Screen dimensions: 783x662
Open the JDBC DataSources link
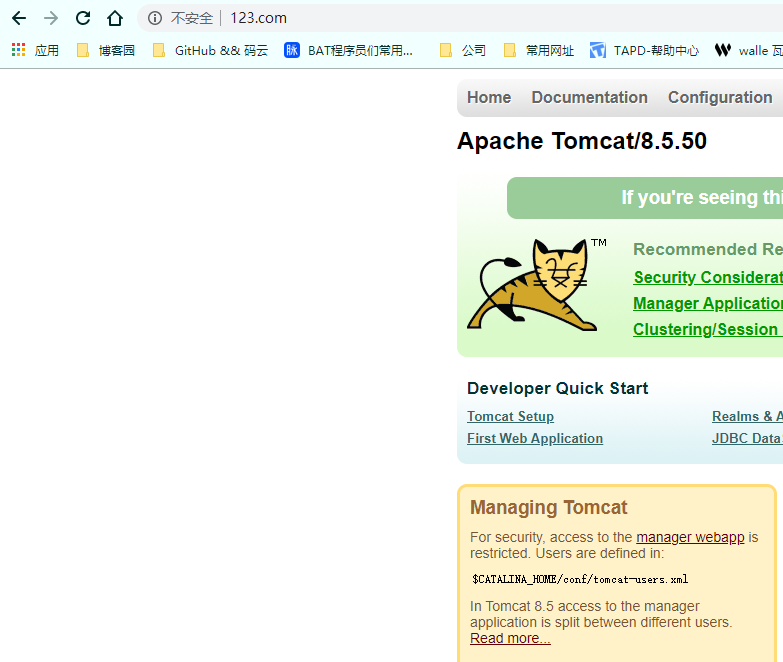click(x=748, y=438)
